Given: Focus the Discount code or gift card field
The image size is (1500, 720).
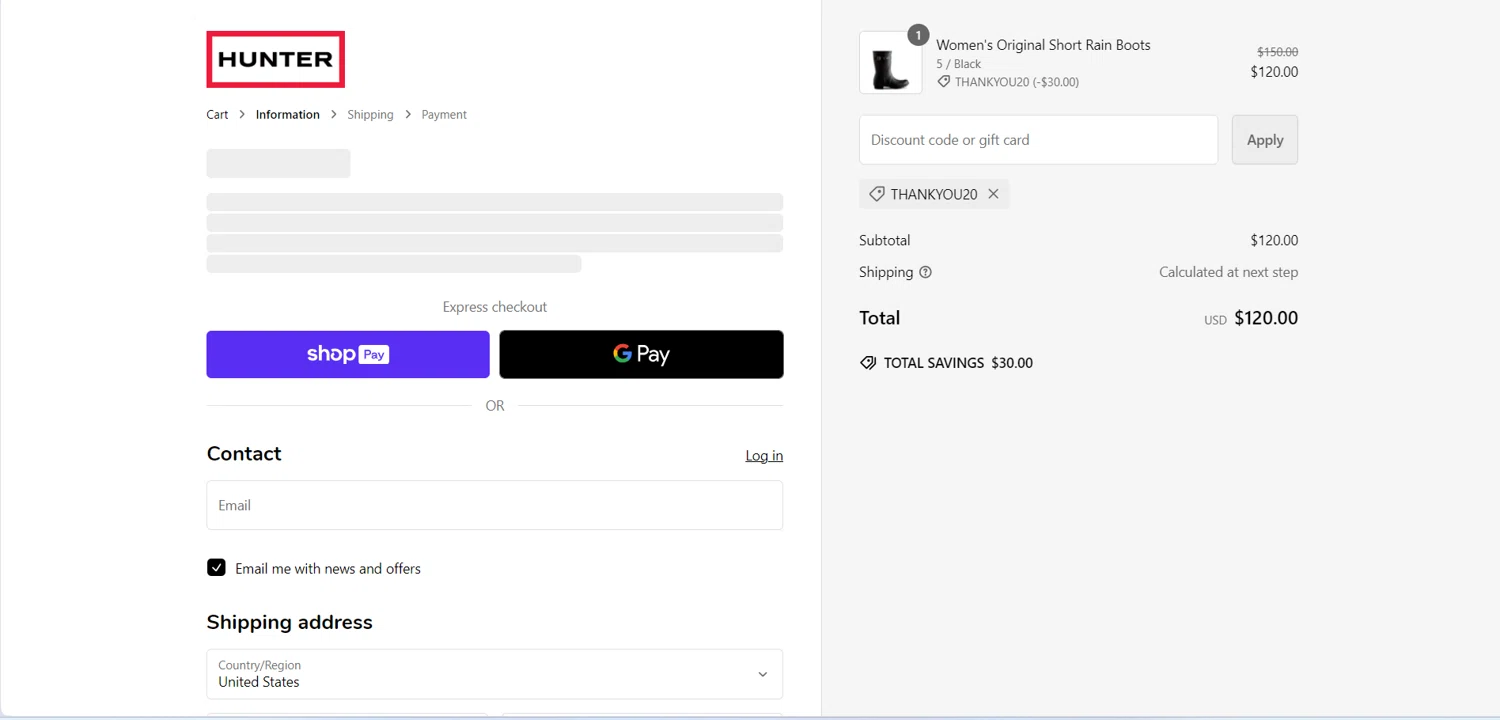Looking at the screenshot, I should (x=1038, y=140).
